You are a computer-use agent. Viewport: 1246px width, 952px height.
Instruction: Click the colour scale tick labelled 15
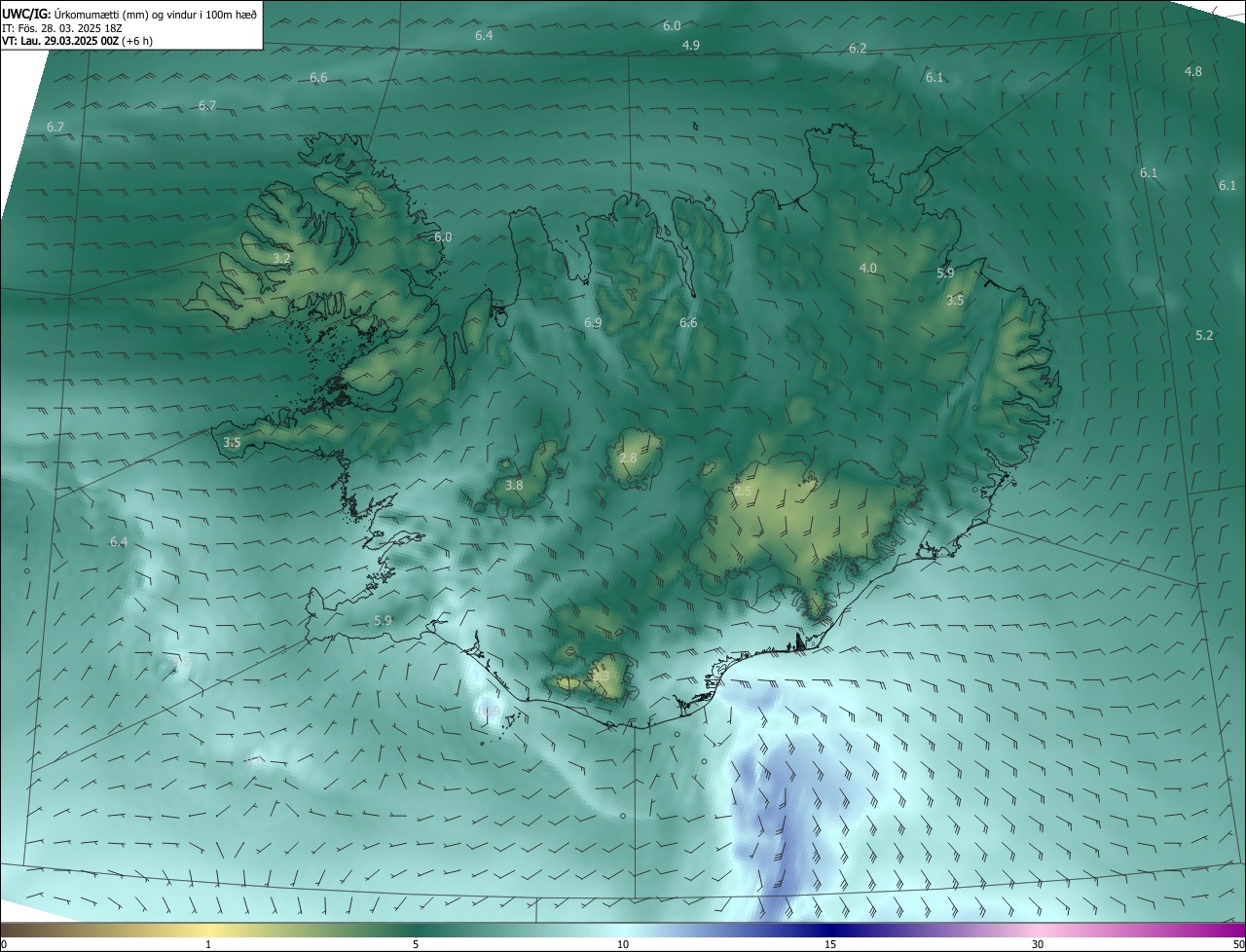(830, 944)
